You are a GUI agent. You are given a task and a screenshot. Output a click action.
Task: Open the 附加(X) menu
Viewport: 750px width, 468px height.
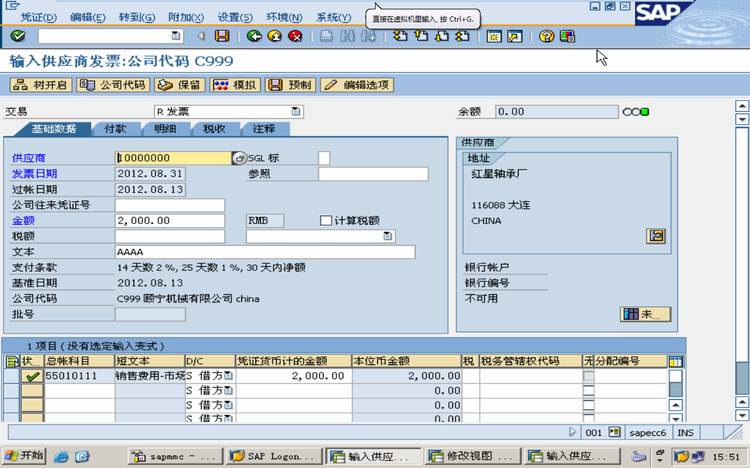click(186, 17)
